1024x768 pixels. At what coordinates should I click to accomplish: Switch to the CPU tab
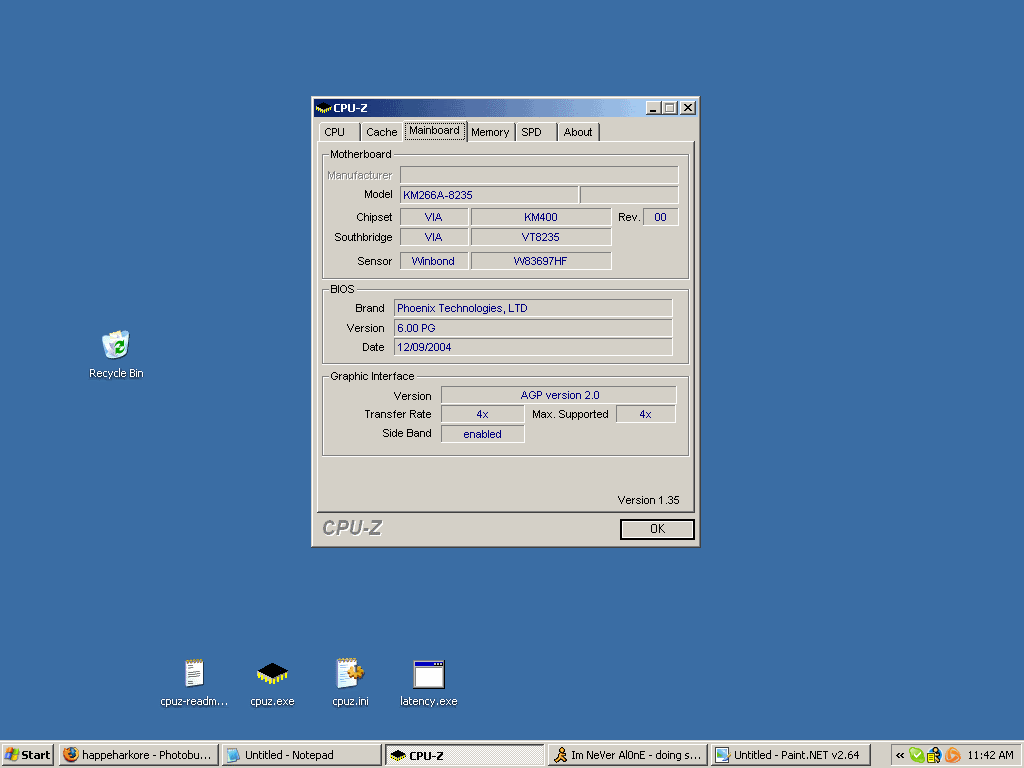pos(335,132)
